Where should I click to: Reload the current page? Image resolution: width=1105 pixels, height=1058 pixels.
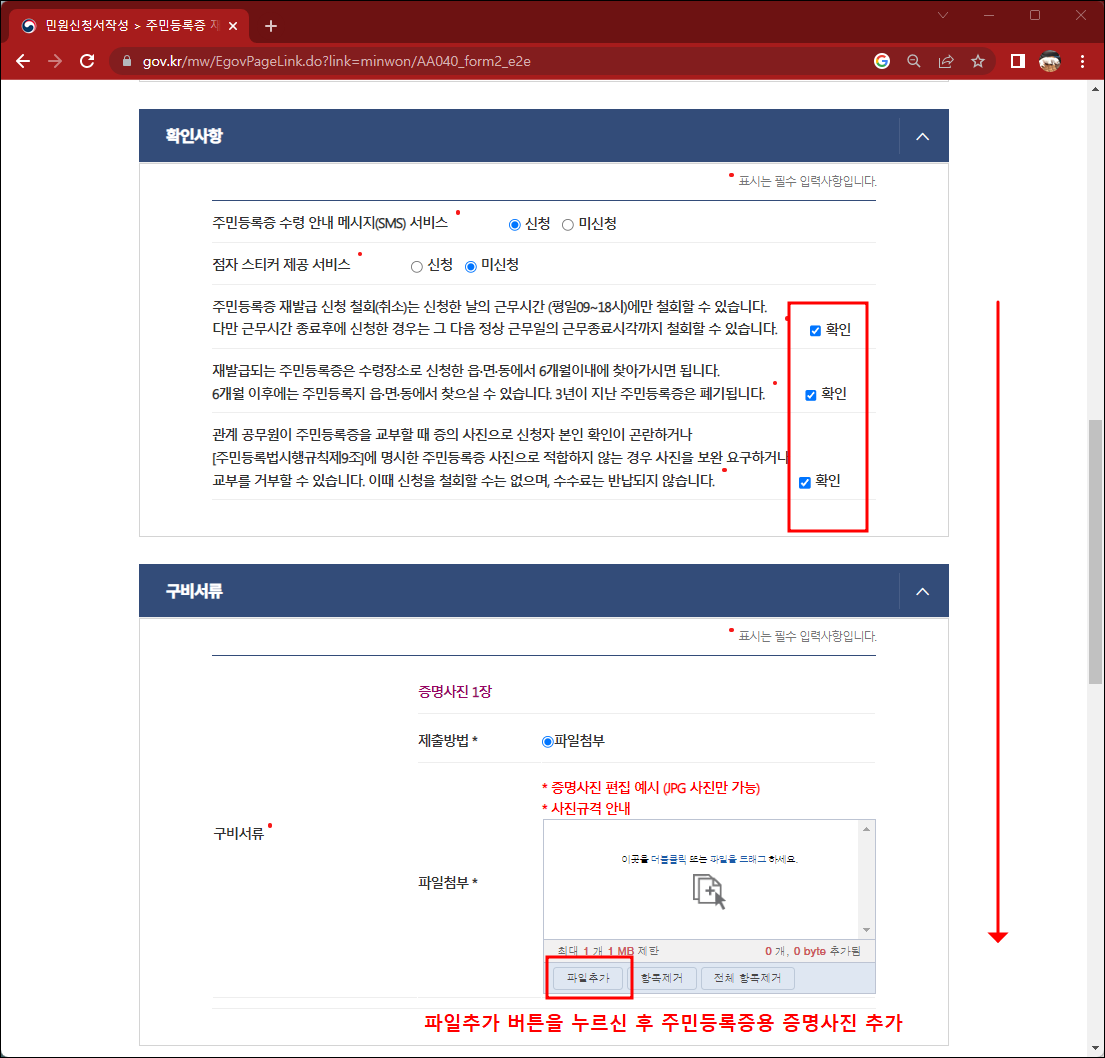pos(87,61)
